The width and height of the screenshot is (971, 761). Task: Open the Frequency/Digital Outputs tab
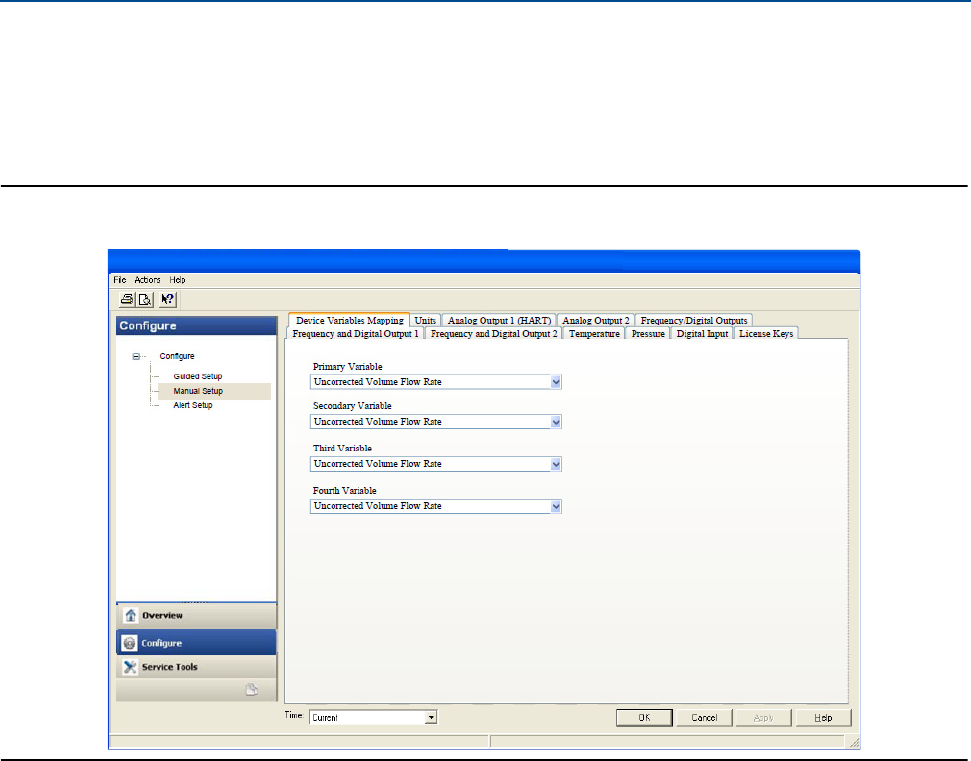pyautogui.click(x=694, y=321)
